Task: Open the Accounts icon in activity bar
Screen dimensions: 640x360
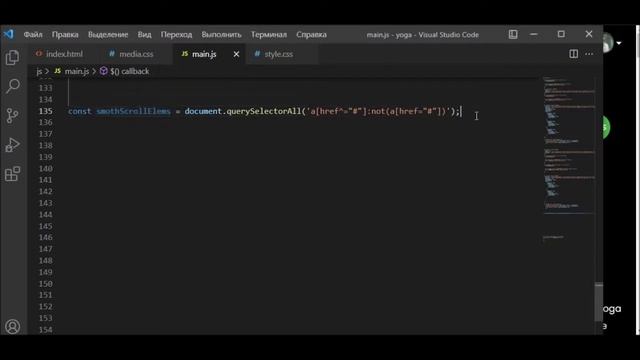Action: pos(12,327)
